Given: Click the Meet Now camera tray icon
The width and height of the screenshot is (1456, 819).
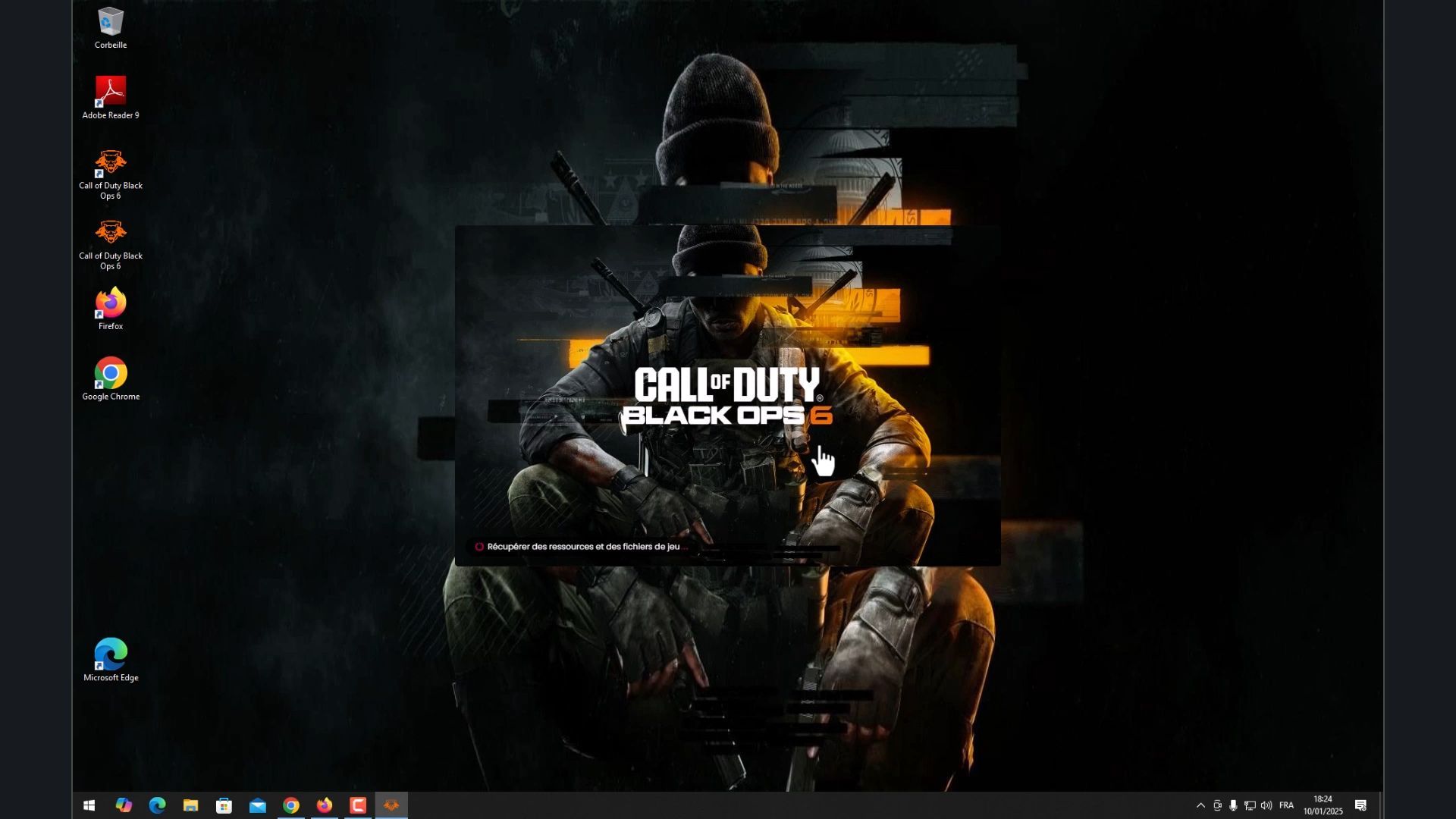Looking at the screenshot, I should (x=1217, y=805).
